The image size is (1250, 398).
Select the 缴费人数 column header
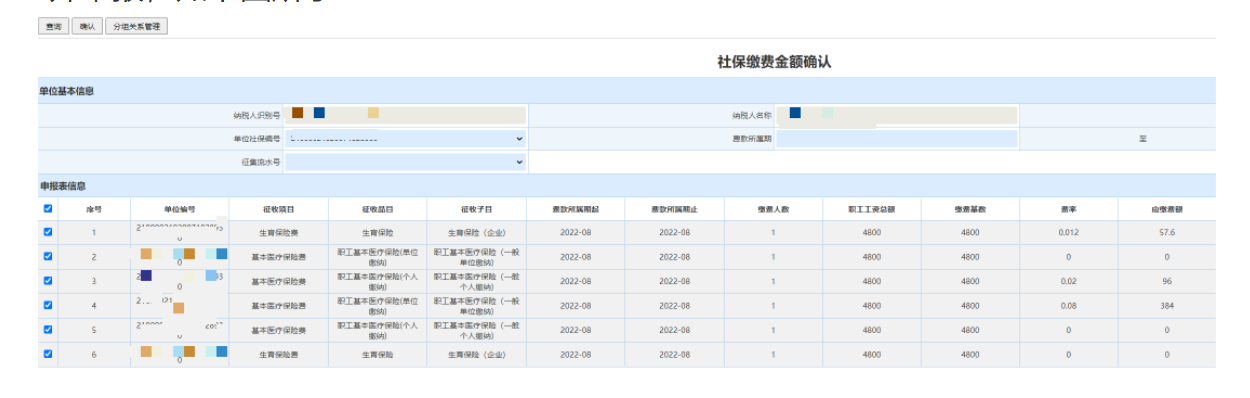pyautogui.click(x=773, y=209)
